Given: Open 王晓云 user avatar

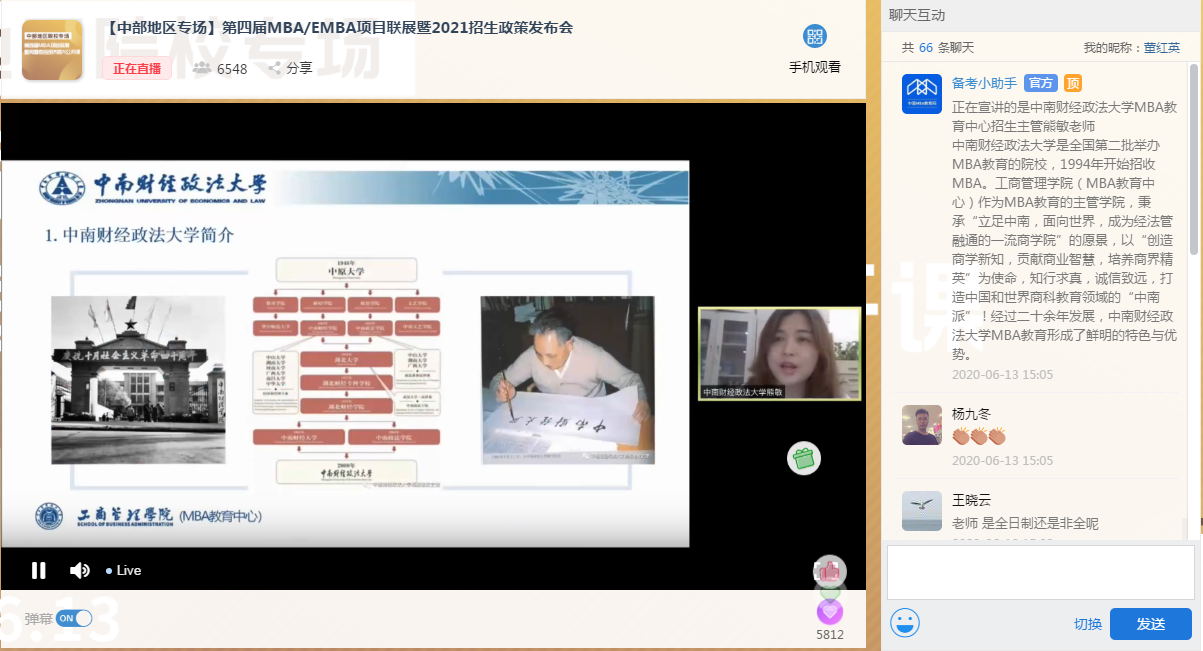Looking at the screenshot, I should pos(922,511).
